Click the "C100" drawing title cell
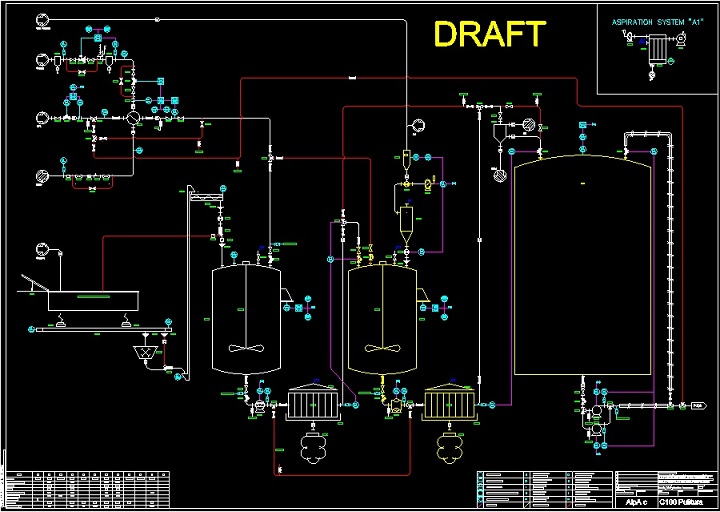The image size is (720, 512). (686, 502)
